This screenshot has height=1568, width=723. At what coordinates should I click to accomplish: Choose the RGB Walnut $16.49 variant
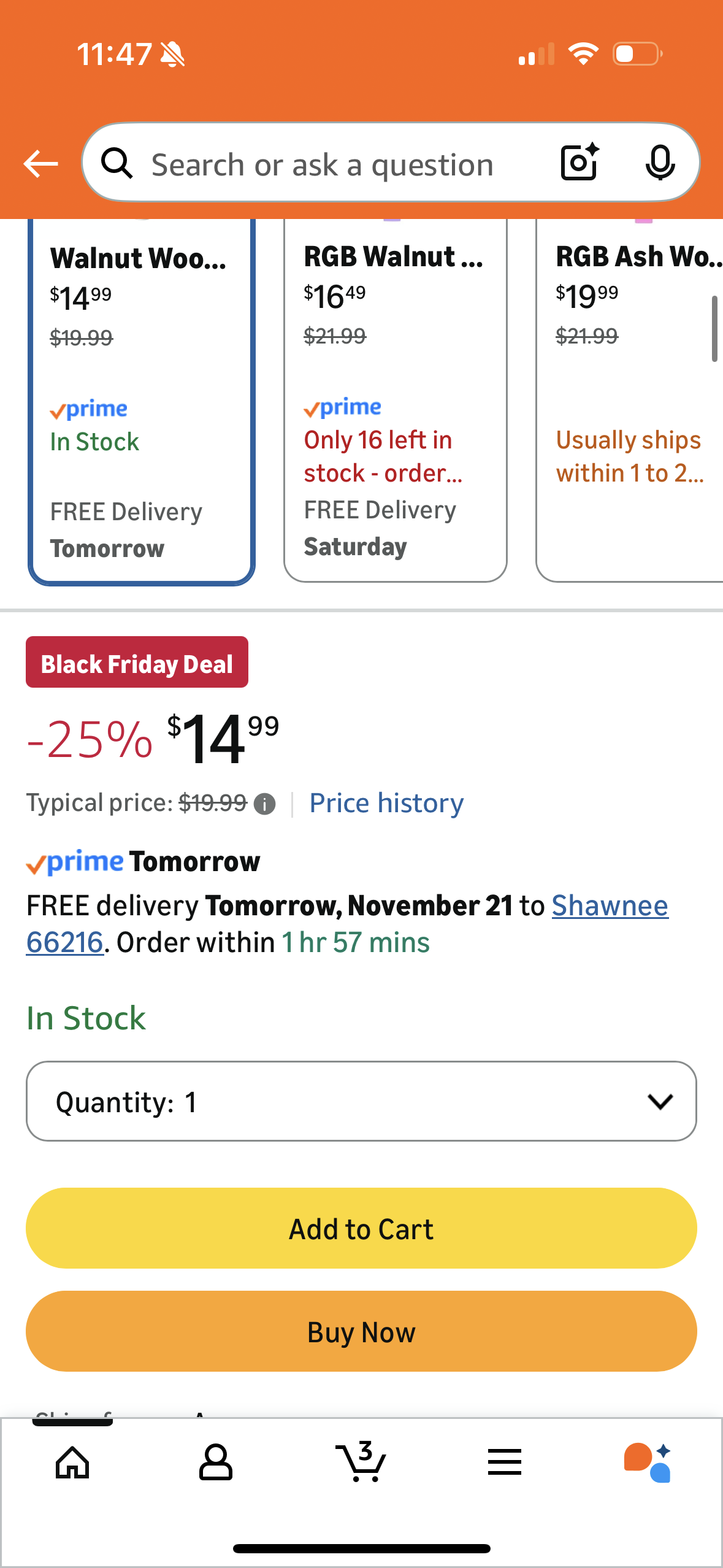pos(396,399)
